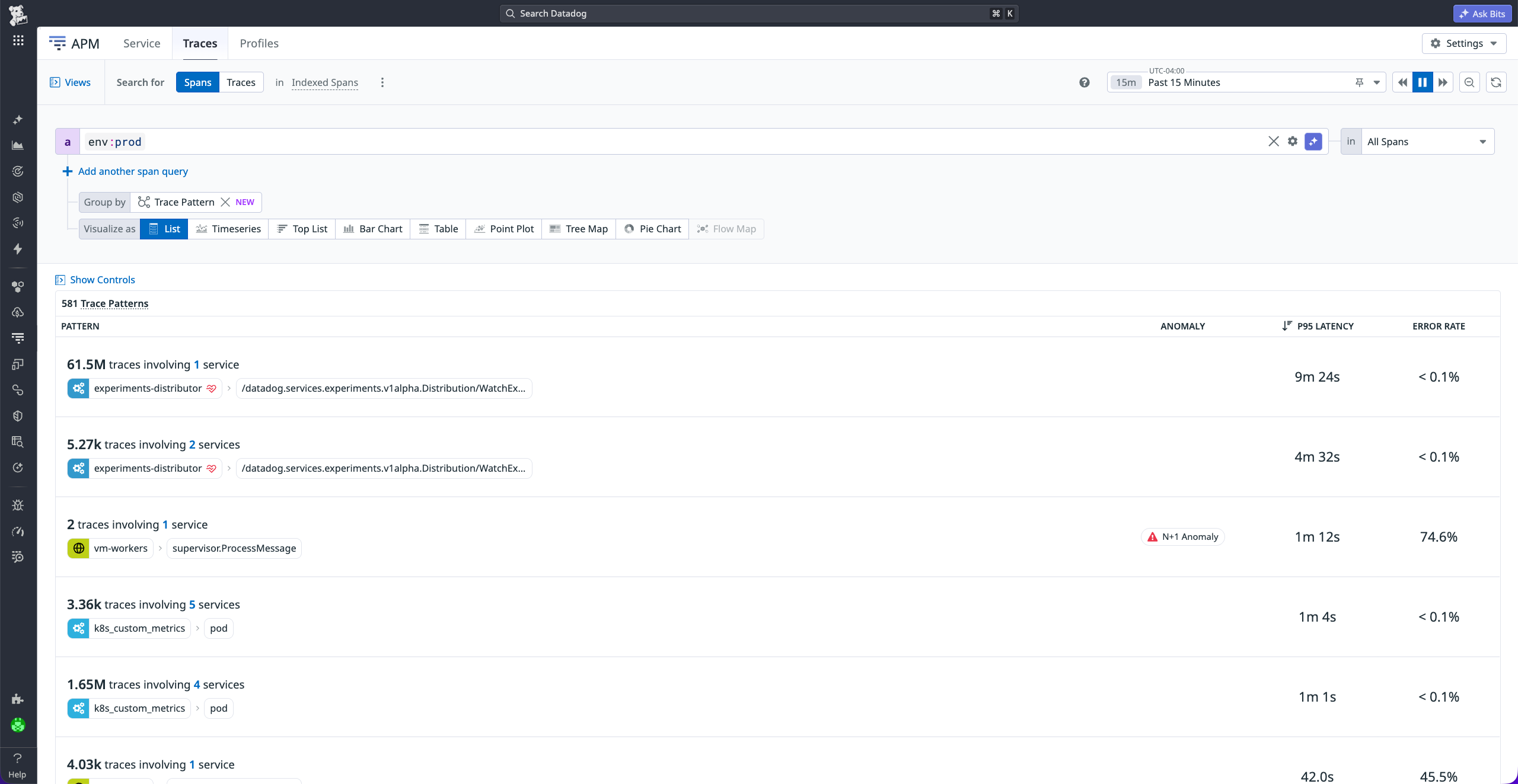Click the link chain sidebar icon

pyautogui.click(x=18, y=390)
